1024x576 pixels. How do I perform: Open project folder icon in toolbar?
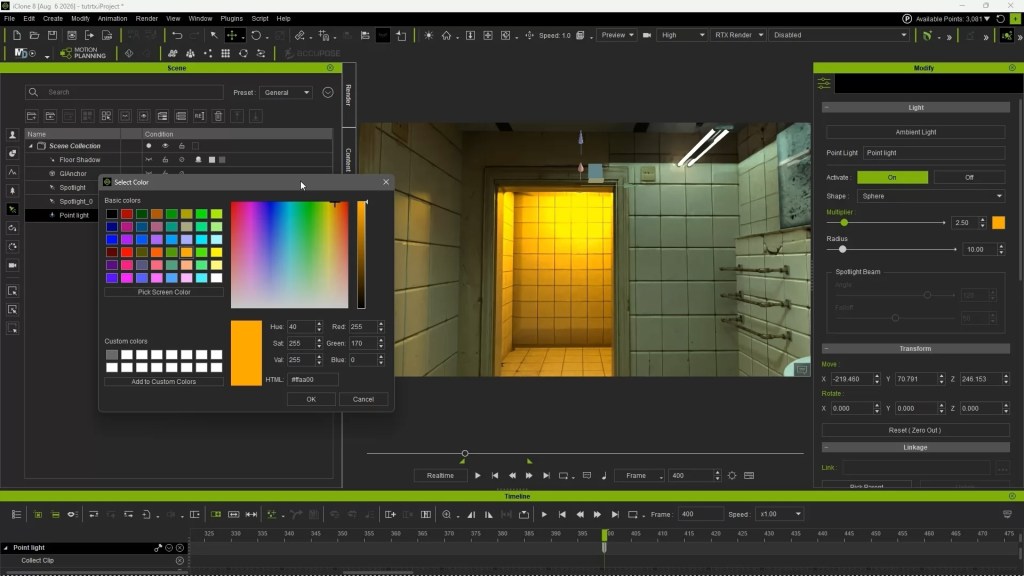coord(34,35)
